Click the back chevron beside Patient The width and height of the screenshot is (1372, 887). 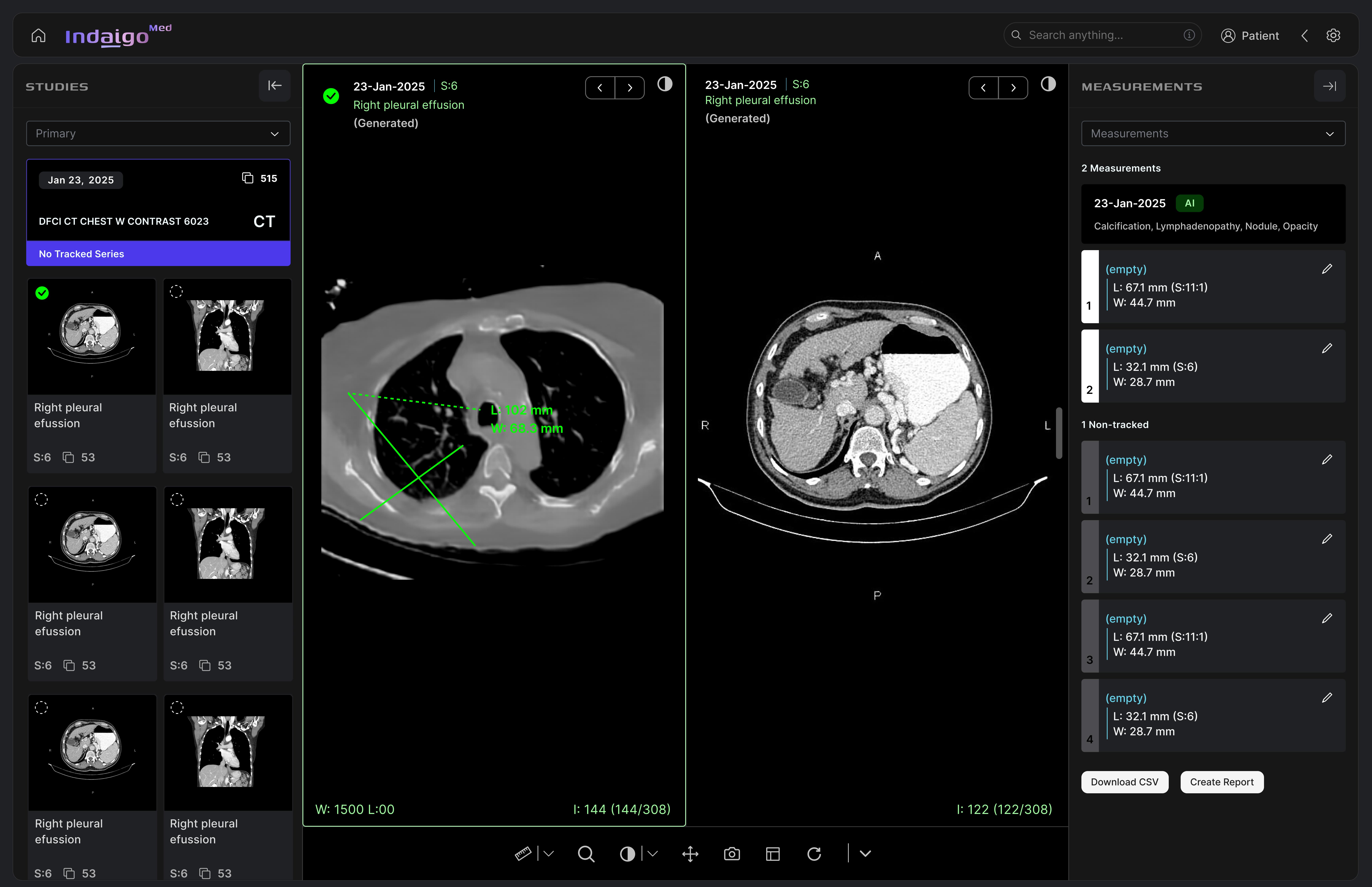pos(1305,36)
